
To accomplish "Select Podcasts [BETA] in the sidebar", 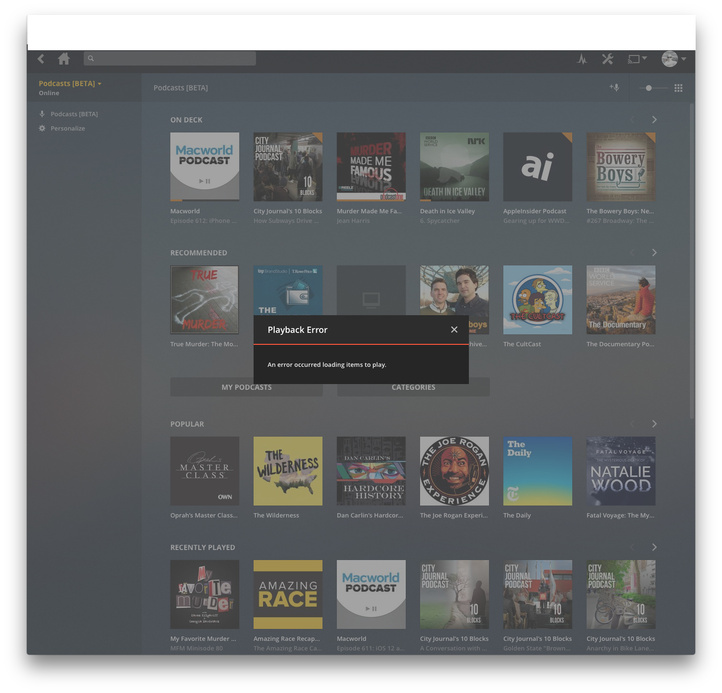I will click(74, 114).
